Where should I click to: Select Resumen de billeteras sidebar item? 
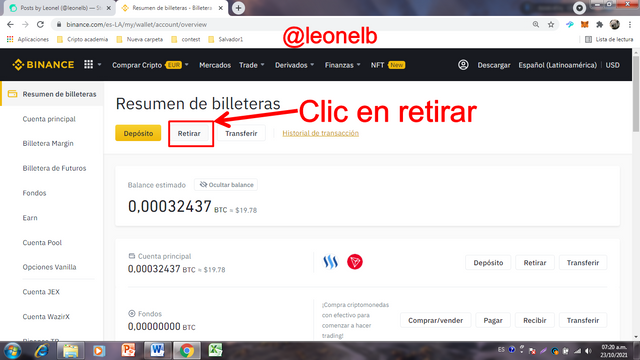[x=52, y=94]
